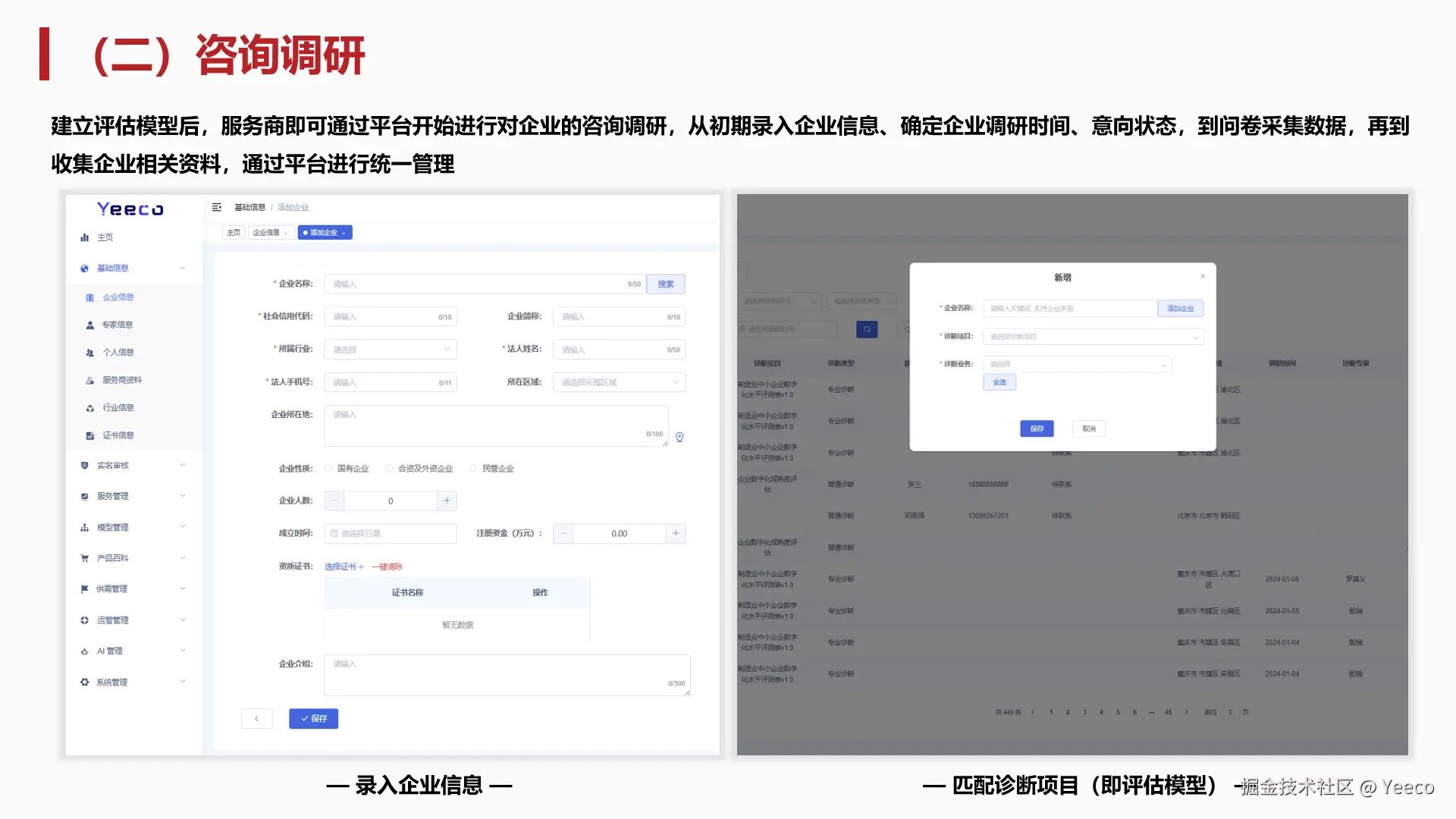The width and height of the screenshot is (1456, 819).
Task: Switch to the 主页 tab
Action: click(234, 233)
